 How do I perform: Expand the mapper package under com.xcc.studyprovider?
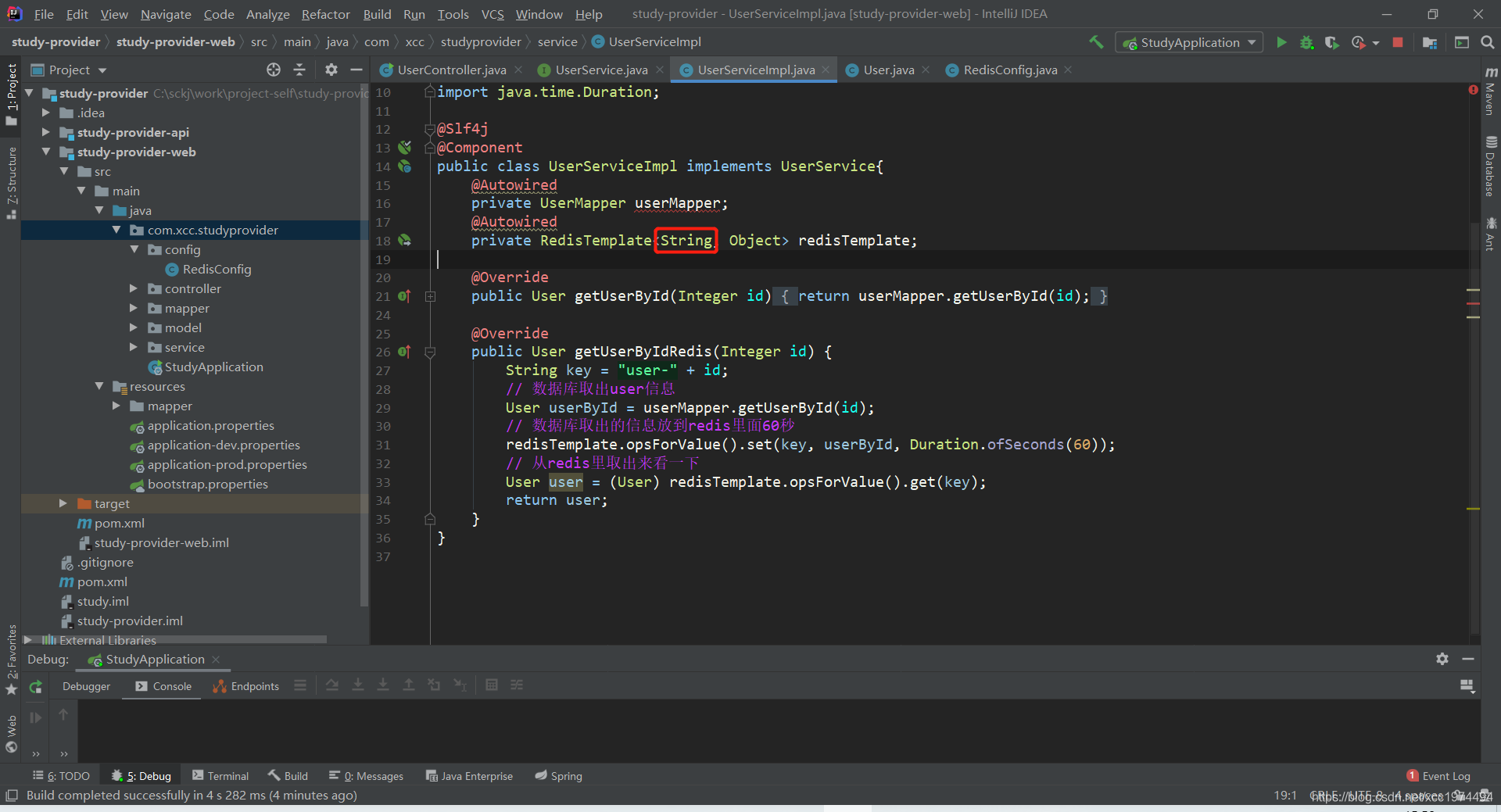pyautogui.click(x=134, y=308)
